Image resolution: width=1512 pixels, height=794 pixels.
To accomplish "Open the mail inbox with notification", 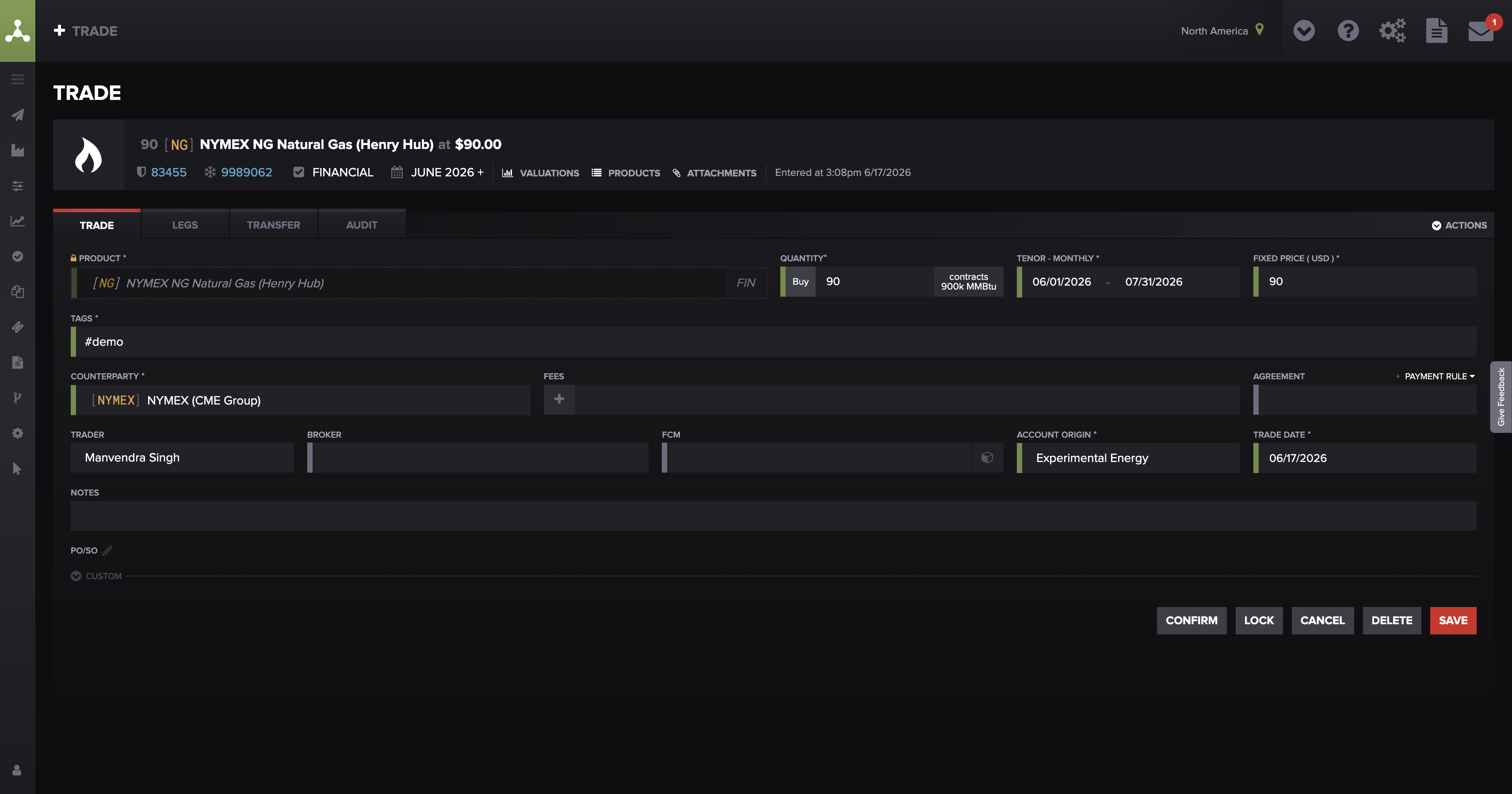I will point(1481,30).
